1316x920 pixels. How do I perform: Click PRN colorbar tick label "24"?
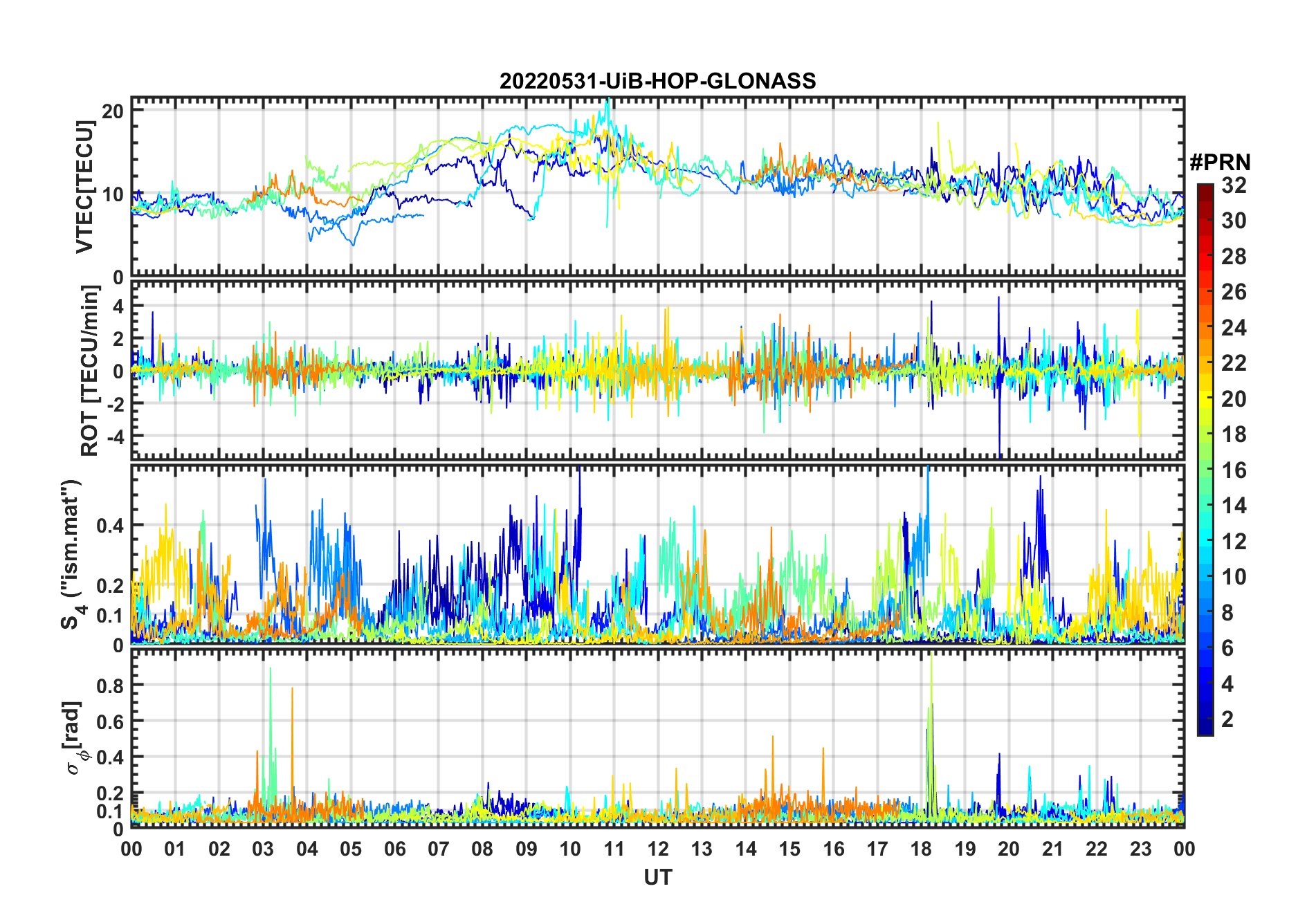1234,328
